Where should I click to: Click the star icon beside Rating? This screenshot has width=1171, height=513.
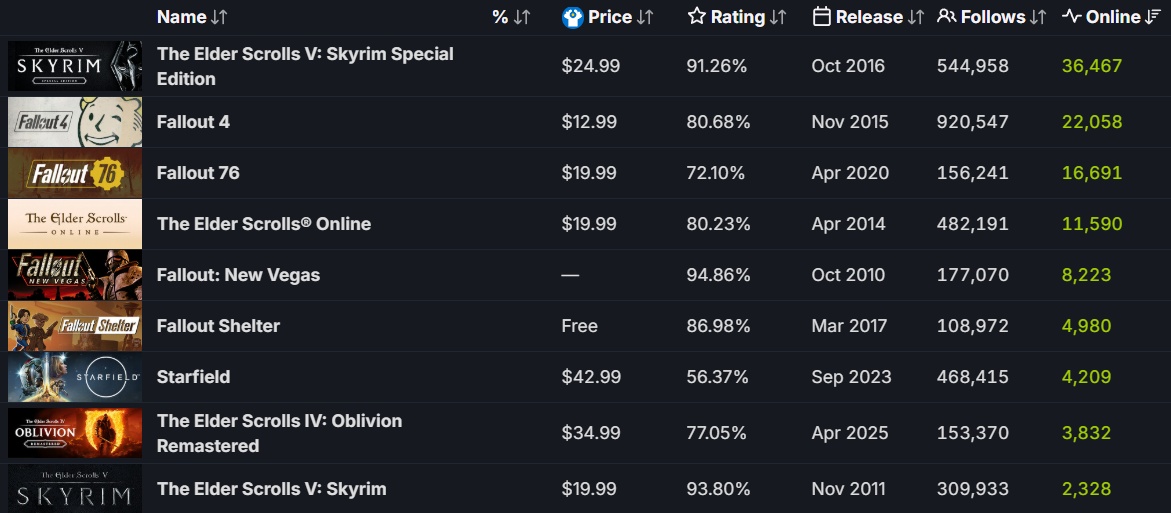point(697,17)
